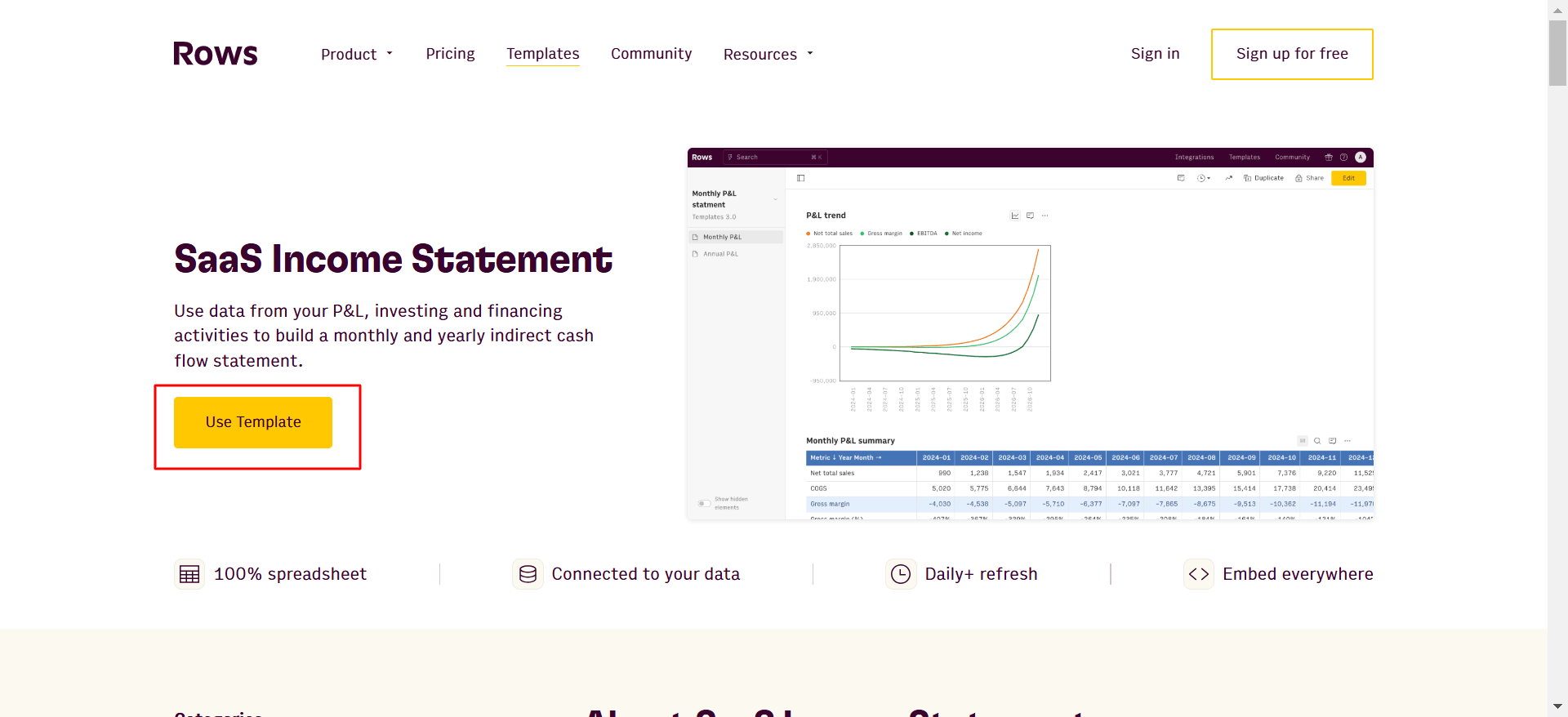Screen dimensions: 1568x717
Task: Open the version history clock dropdown in preview
Action: [1204, 178]
